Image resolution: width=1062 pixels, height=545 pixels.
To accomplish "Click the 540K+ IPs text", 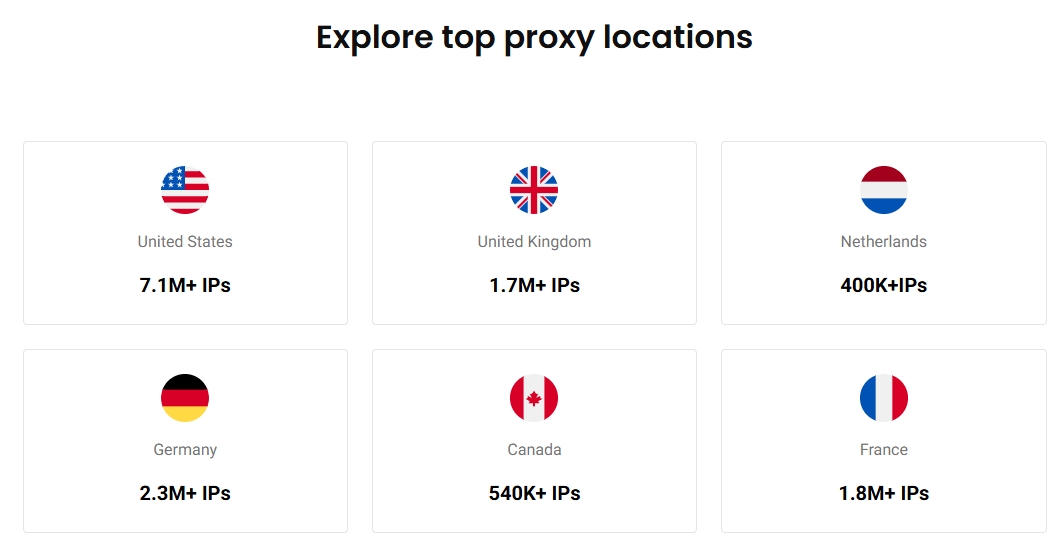I will [x=534, y=493].
